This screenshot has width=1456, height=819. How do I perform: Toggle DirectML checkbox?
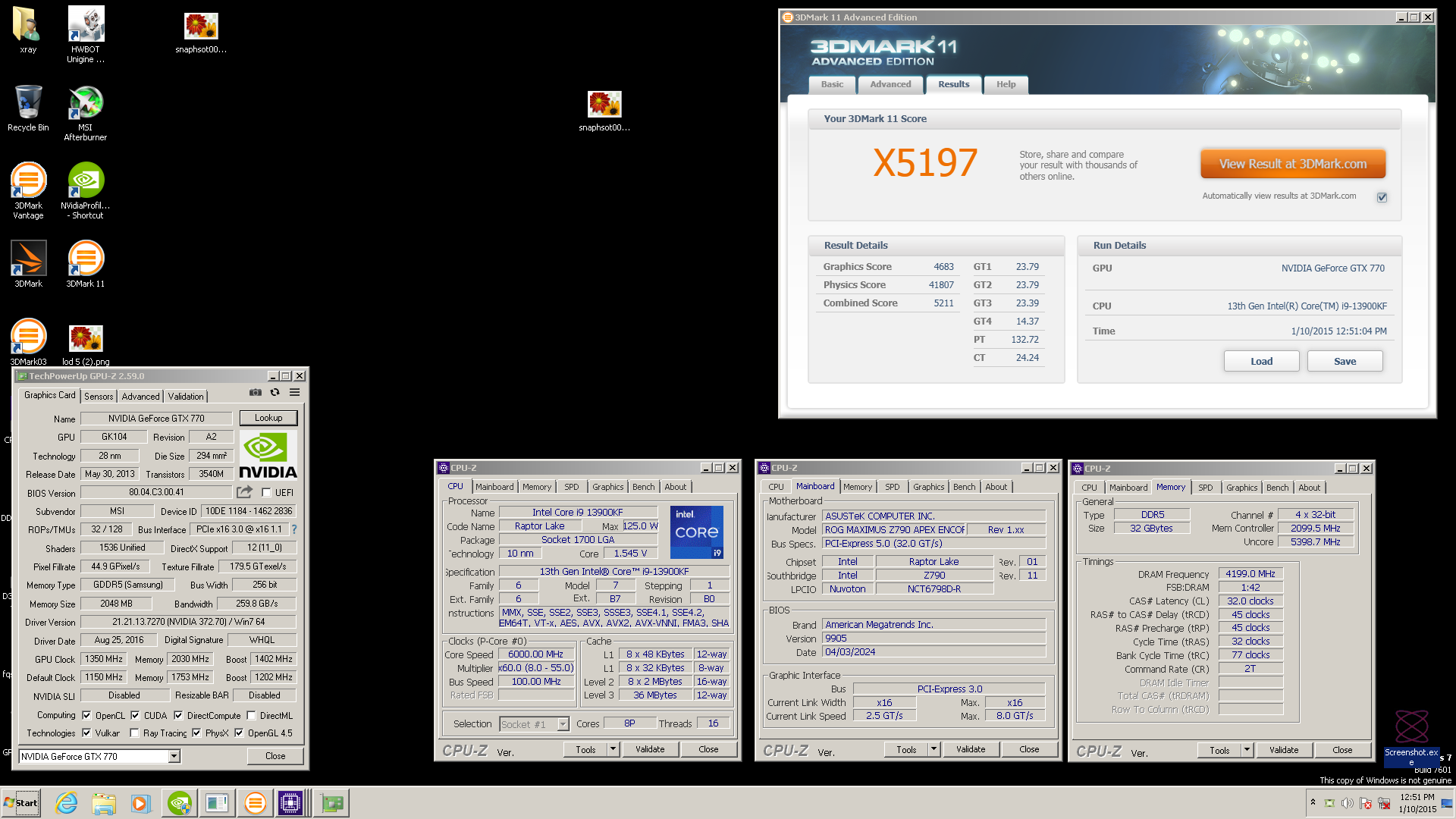[251, 715]
